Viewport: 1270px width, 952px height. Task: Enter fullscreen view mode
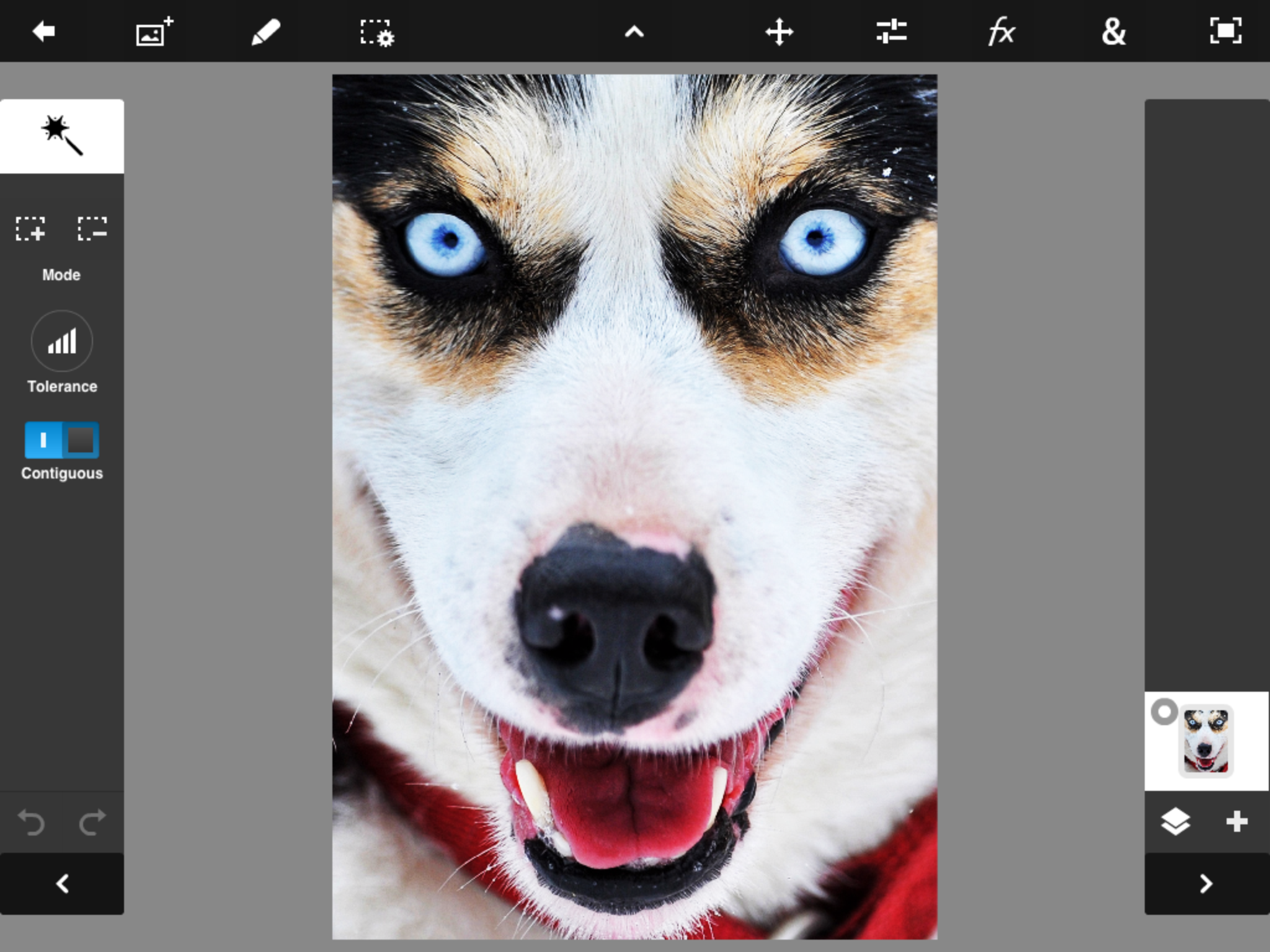[x=1225, y=31]
